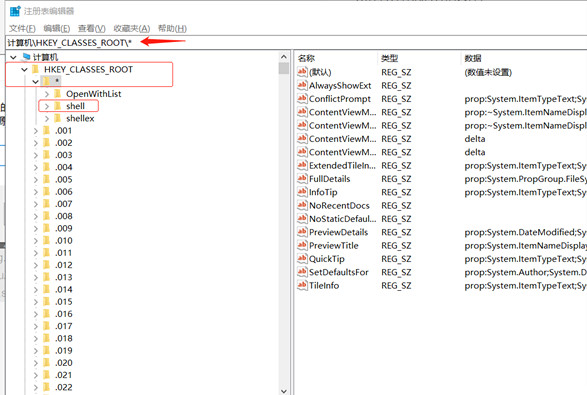This screenshot has height=395, width=587.
Task: Select the 计算机 computer icon
Action: click(26, 57)
